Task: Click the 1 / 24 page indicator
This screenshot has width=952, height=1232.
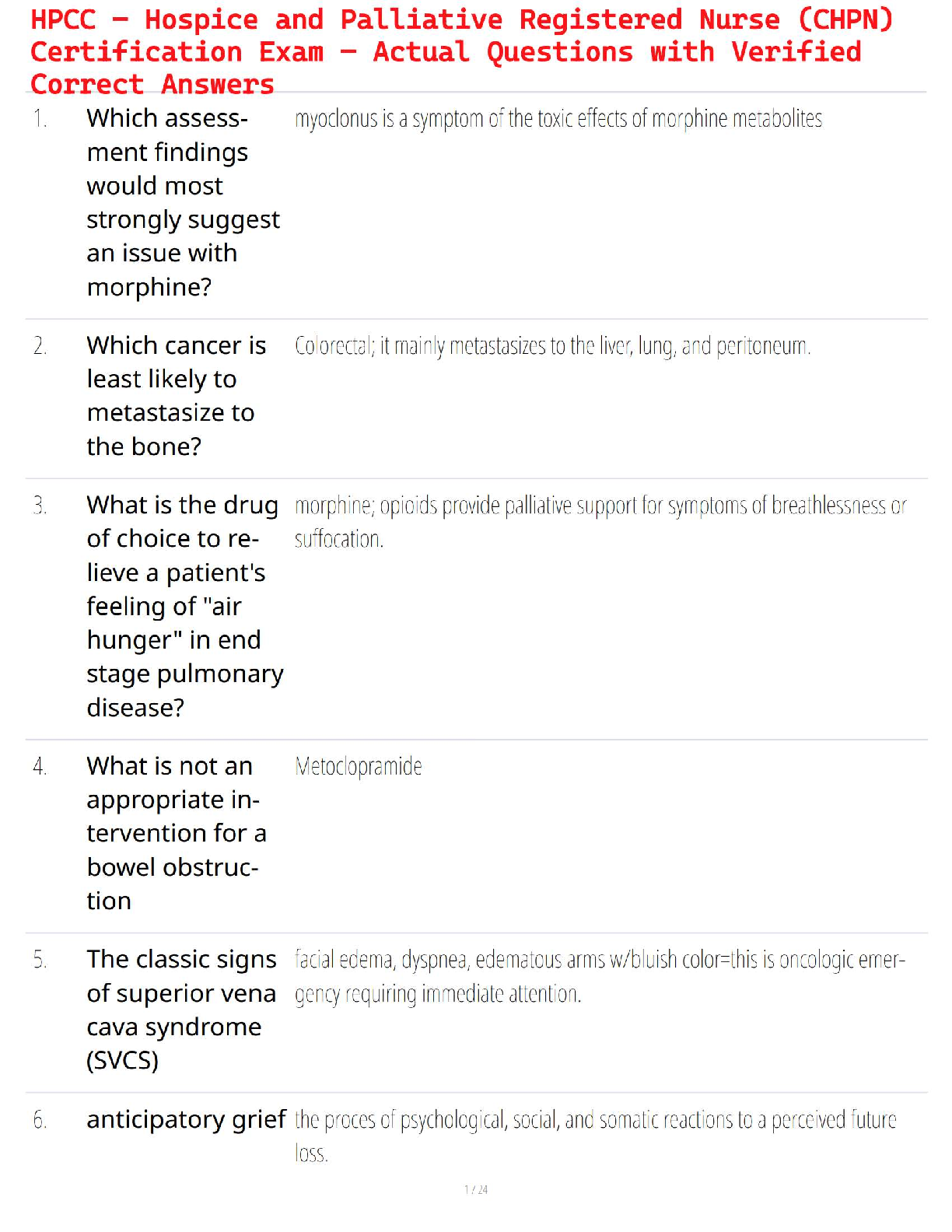Action: click(x=476, y=1189)
